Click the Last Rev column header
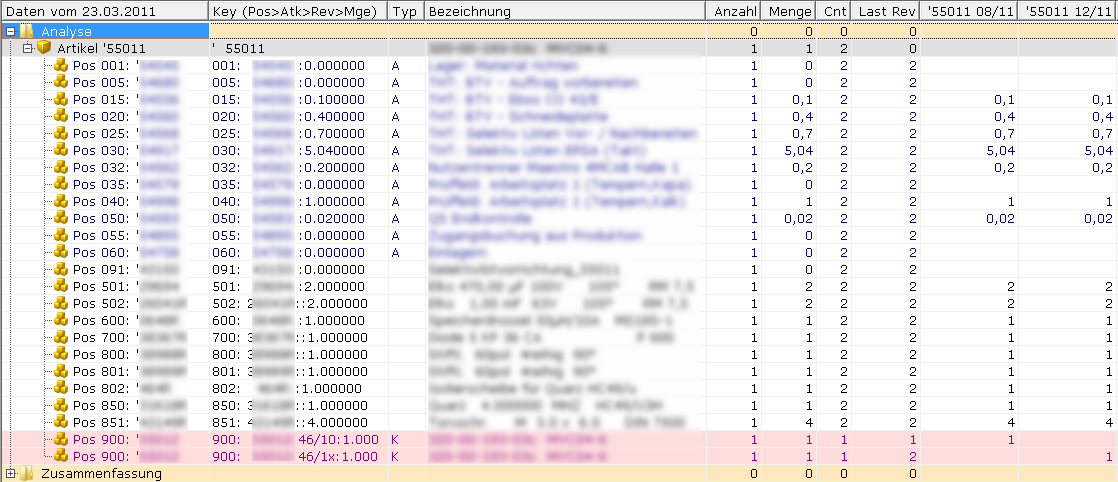The height and width of the screenshot is (482, 1118). click(887, 11)
